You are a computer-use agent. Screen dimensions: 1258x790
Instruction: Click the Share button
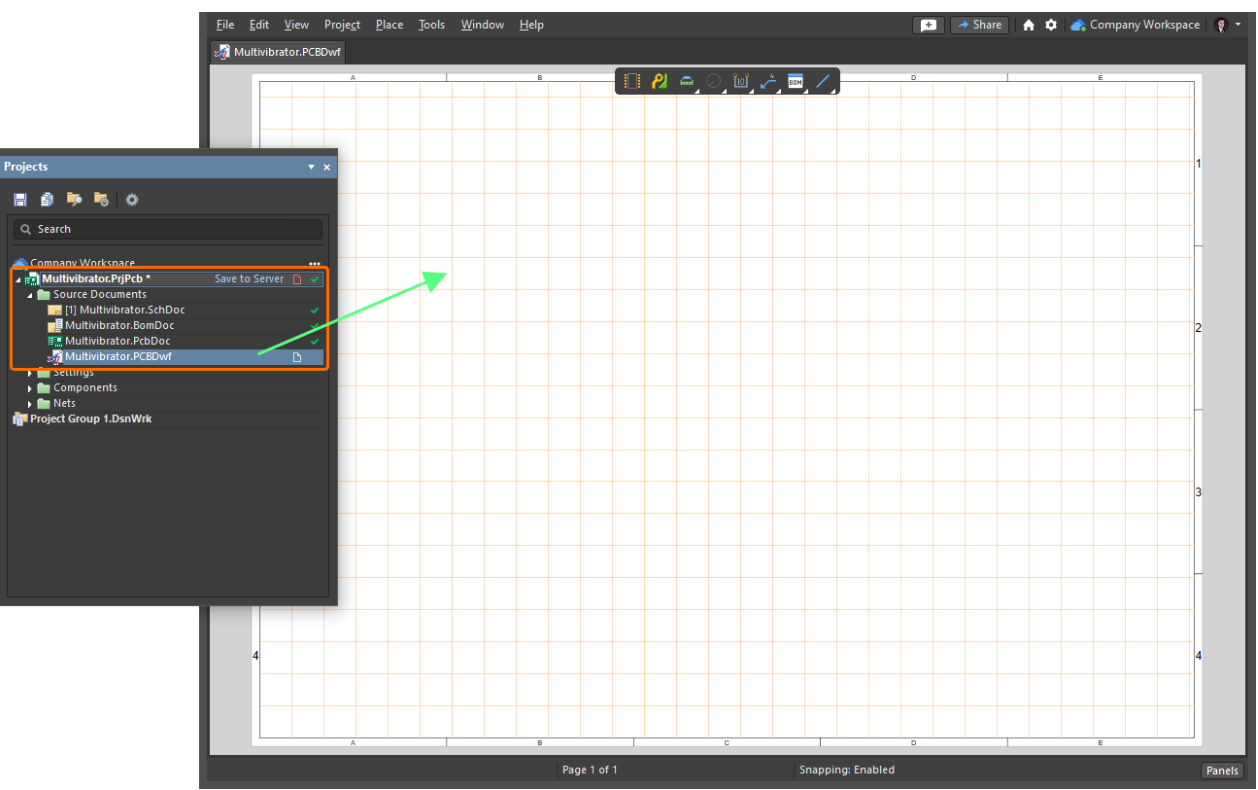click(x=979, y=25)
